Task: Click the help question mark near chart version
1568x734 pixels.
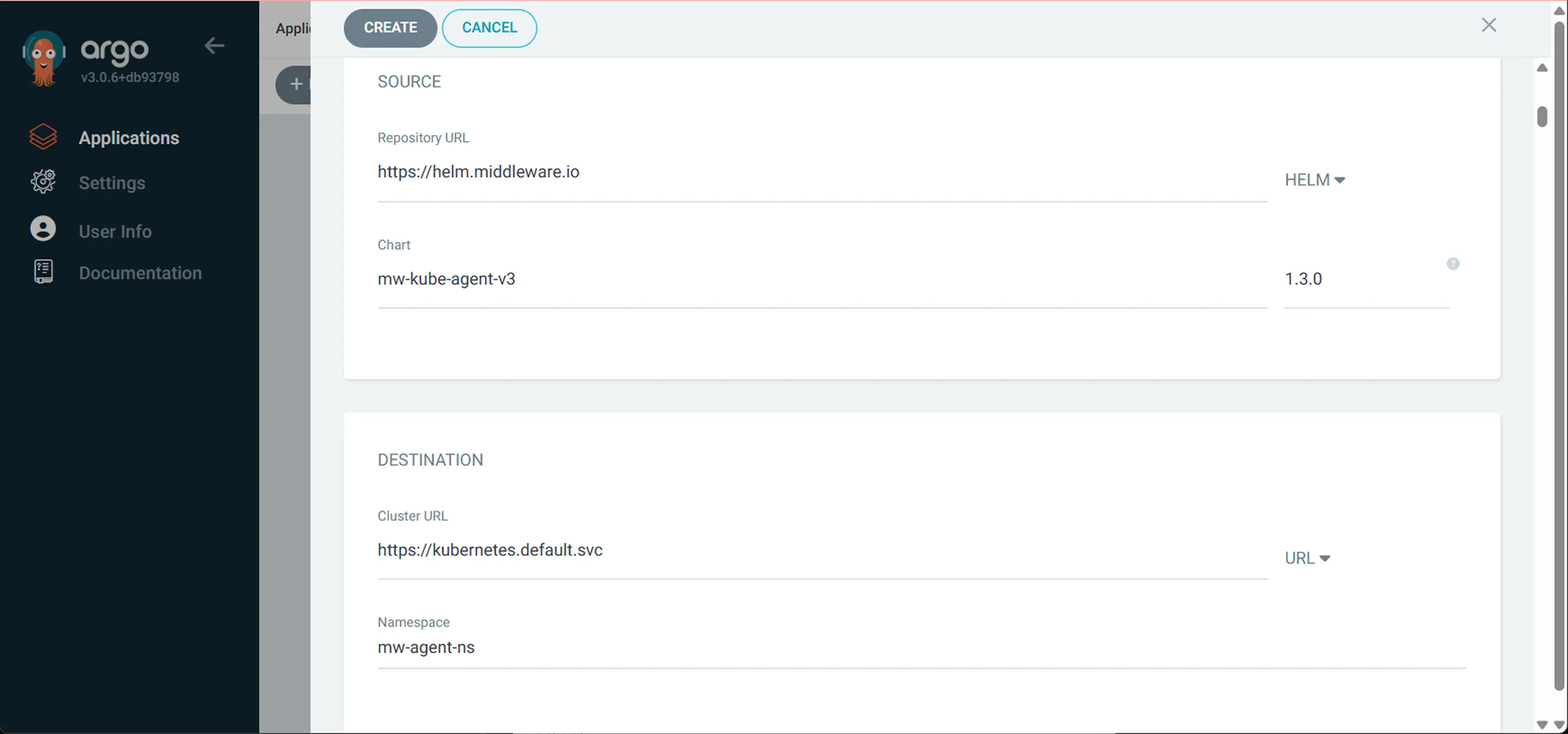Action: [1454, 263]
